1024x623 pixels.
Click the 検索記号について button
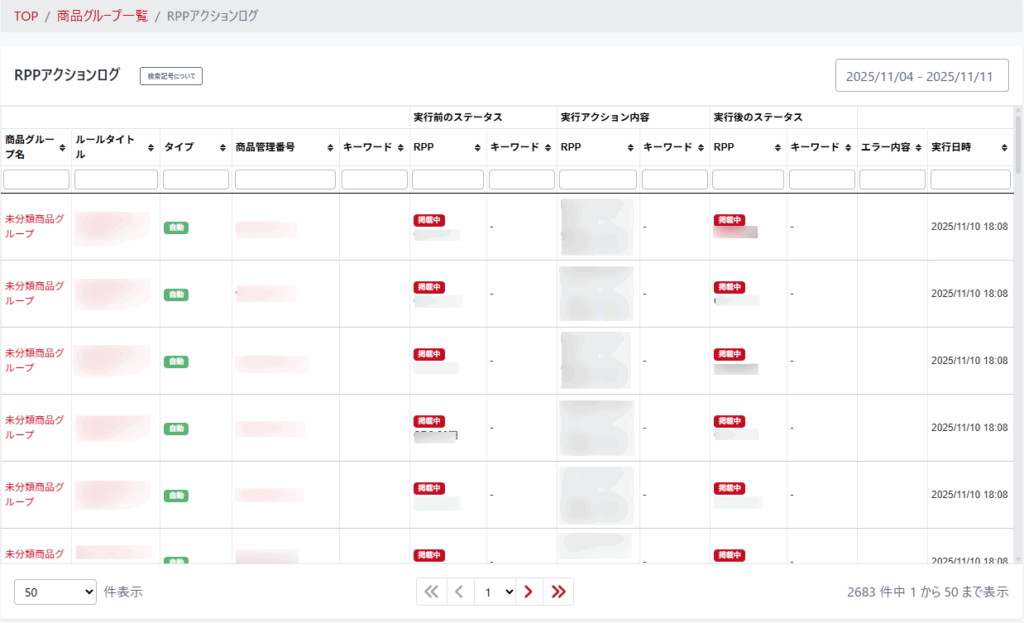coord(171,76)
